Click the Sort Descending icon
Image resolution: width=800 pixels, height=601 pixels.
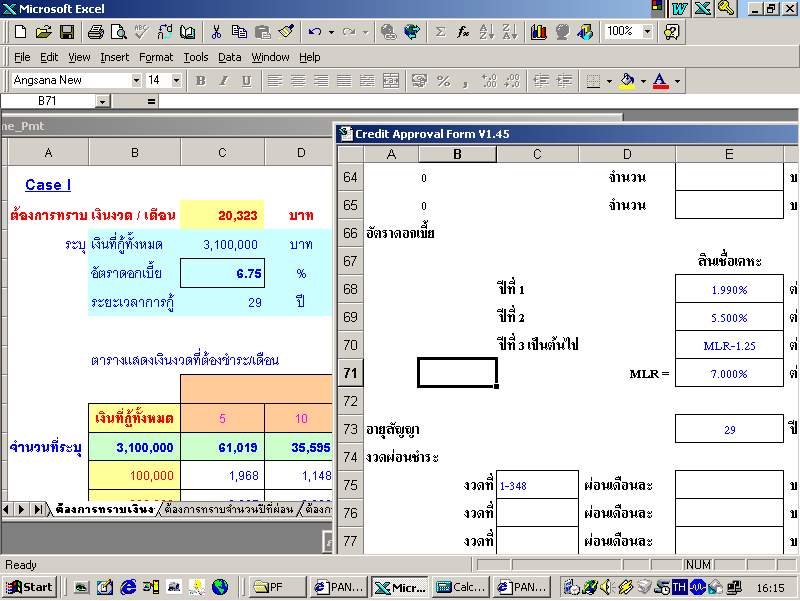click(509, 32)
